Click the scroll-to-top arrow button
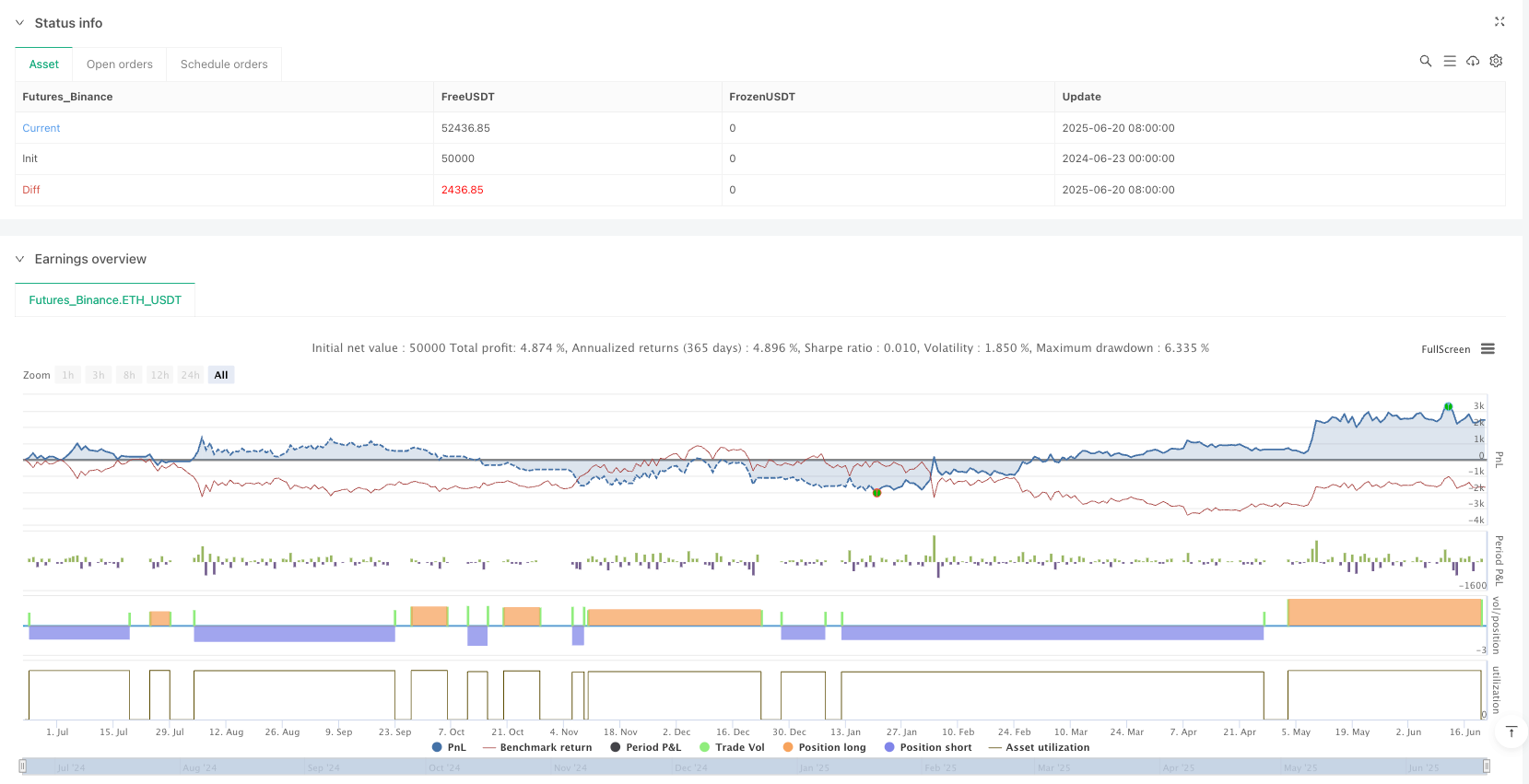This screenshot has height=784, width=1529. (x=1511, y=731)
